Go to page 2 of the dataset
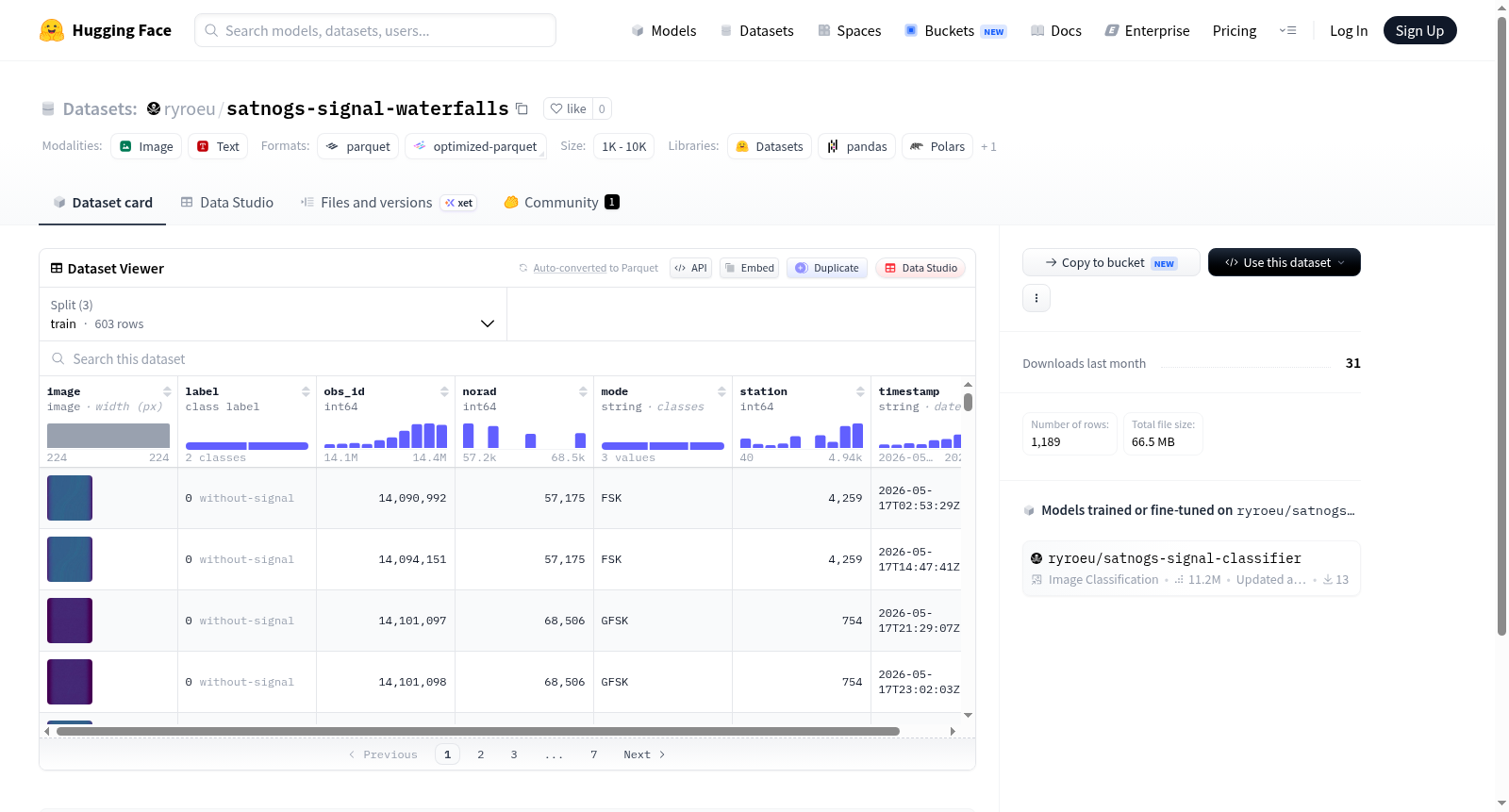This screenshot has width=1509, height=812. tap(481, 754)
